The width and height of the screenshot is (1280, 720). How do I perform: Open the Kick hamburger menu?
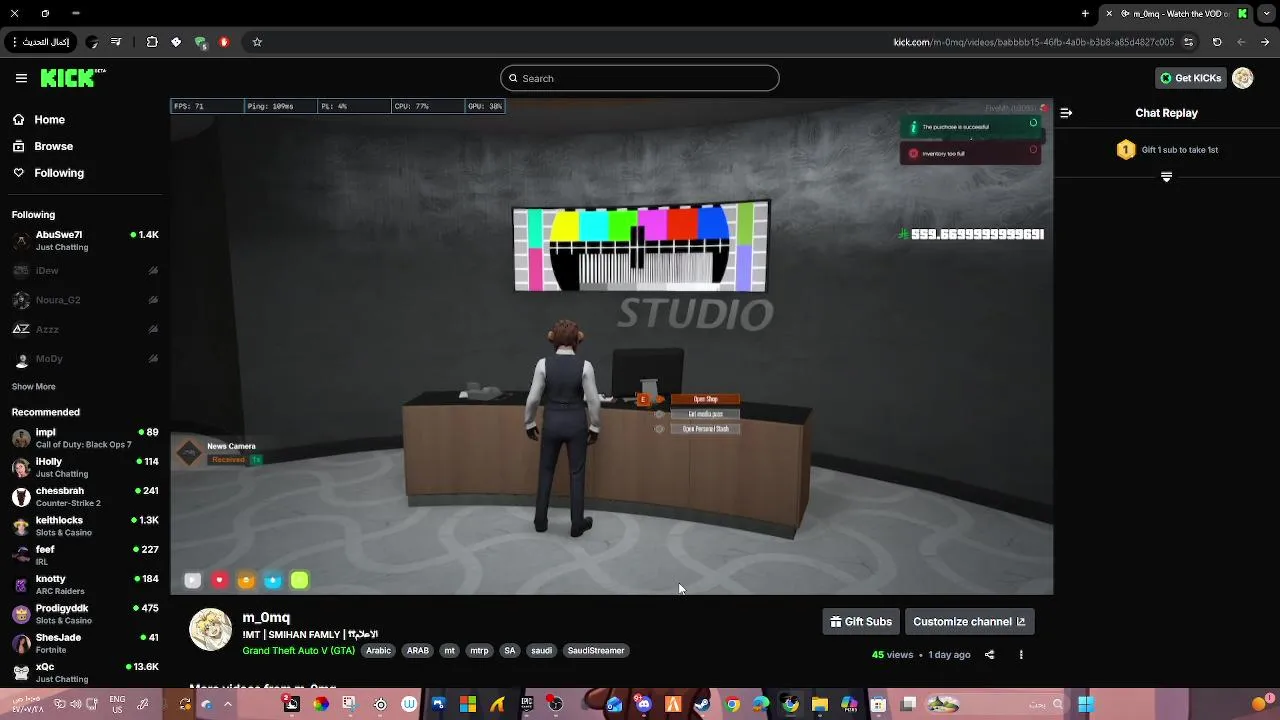tap(21, 78)
